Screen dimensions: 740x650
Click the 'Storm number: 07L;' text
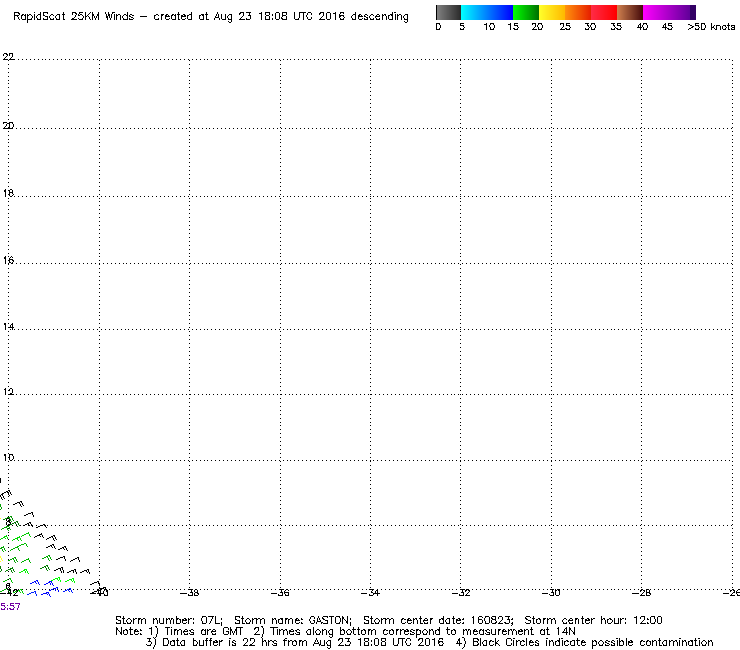click(x=169, y=620)
